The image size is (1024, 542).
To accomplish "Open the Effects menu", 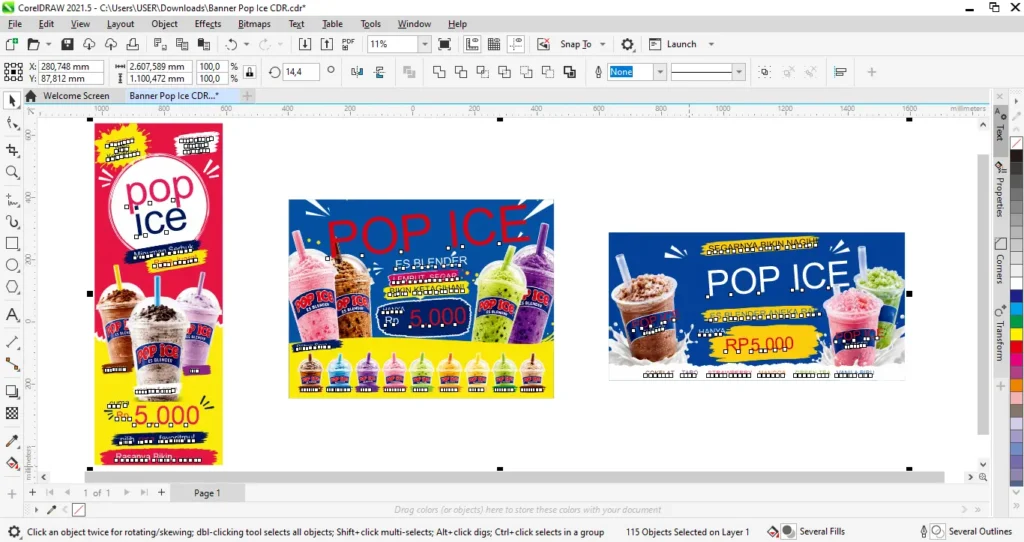I will tap(208, 24).
